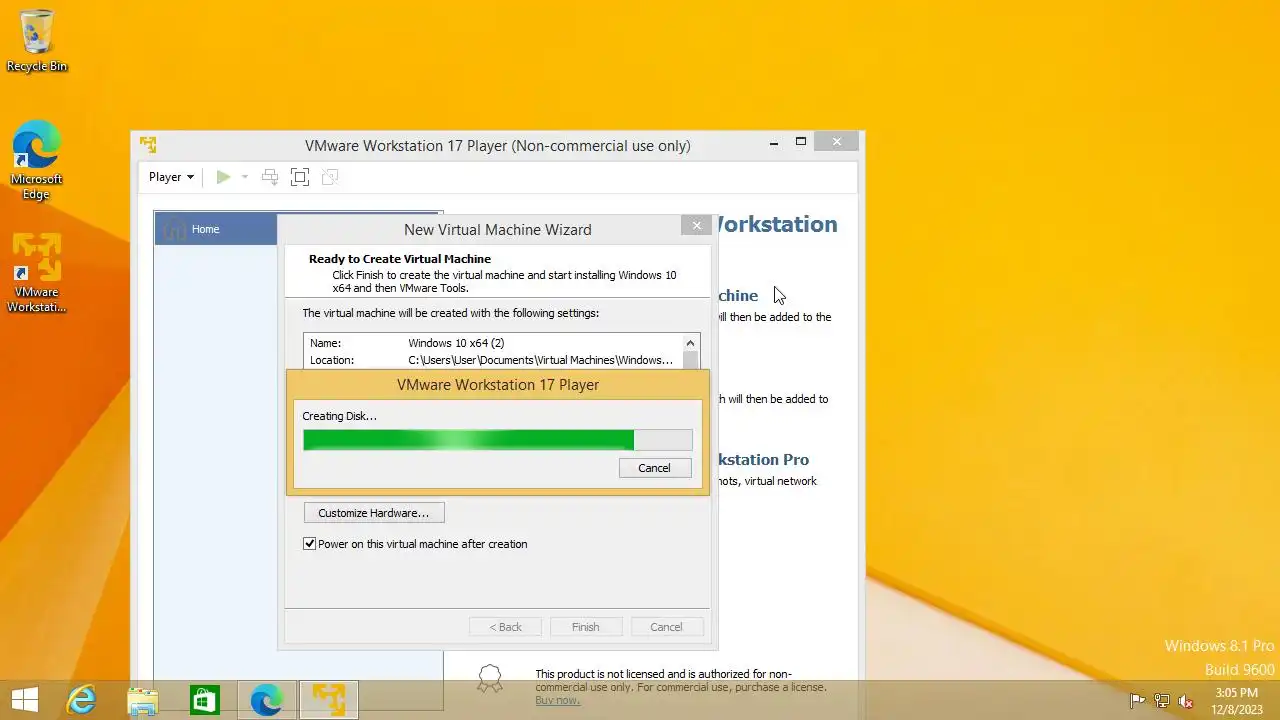
Task: Open VMware Workstation desktop shortcut
Action: (37, 273)
